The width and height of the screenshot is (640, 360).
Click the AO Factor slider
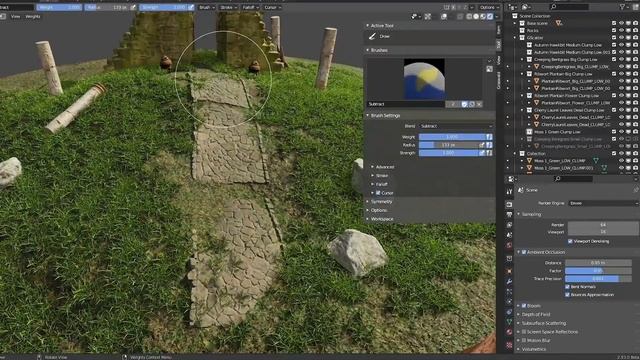598,271
